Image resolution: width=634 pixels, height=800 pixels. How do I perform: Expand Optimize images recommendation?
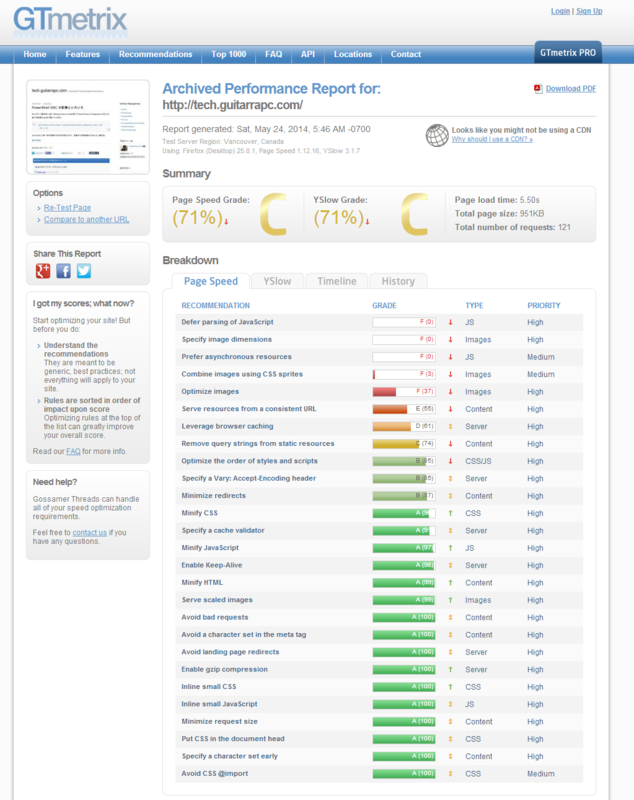pyautogui.click(x=210, y=391)
